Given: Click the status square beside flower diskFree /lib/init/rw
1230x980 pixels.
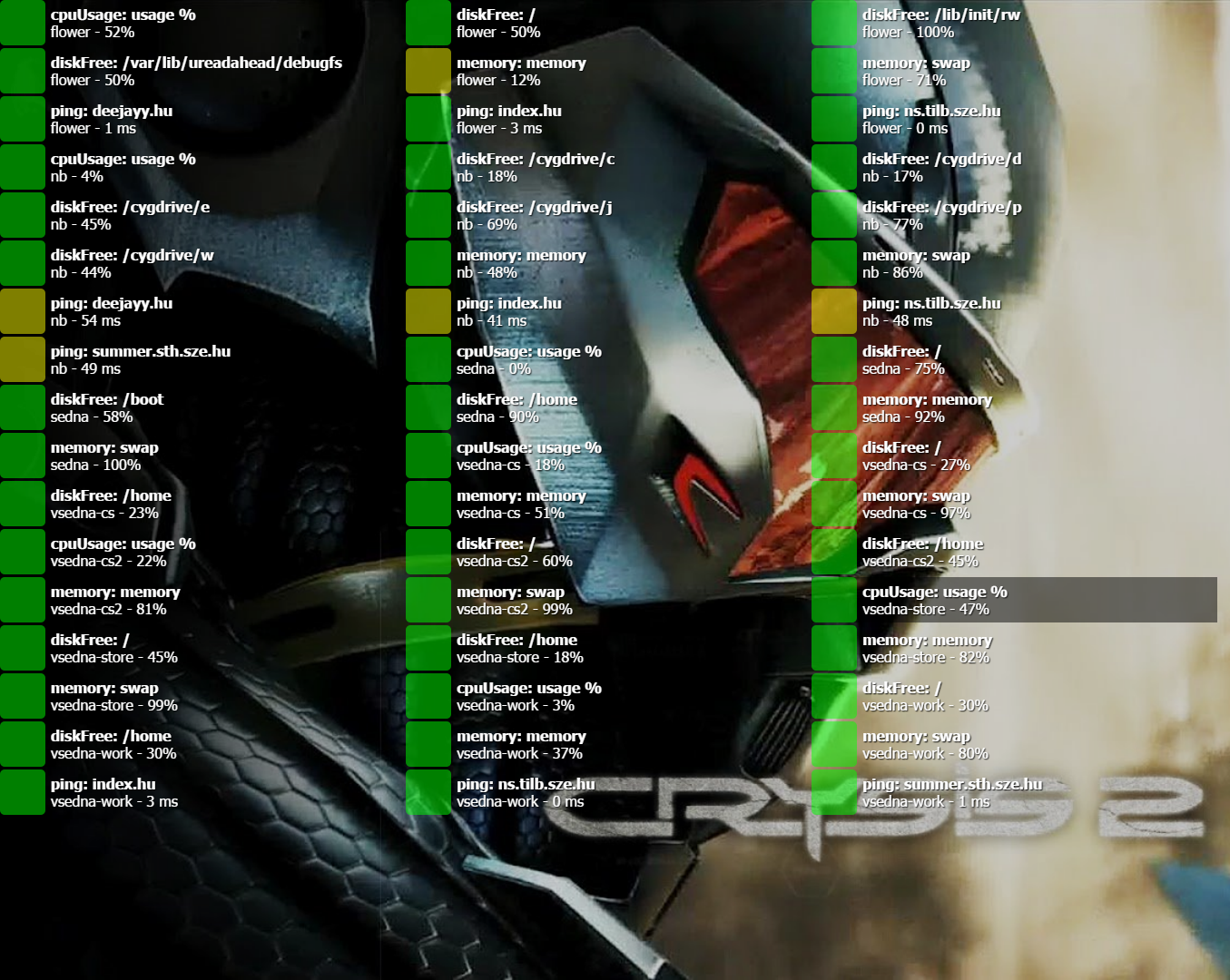Looking at the screenshot, I should [834, 23].
